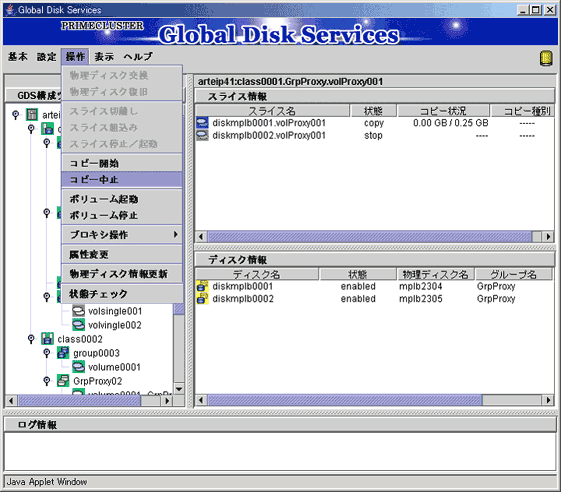The height and width of the screenshot is (492, 561).
Task: Select the class0002 class icon
Action: point(47,339)
